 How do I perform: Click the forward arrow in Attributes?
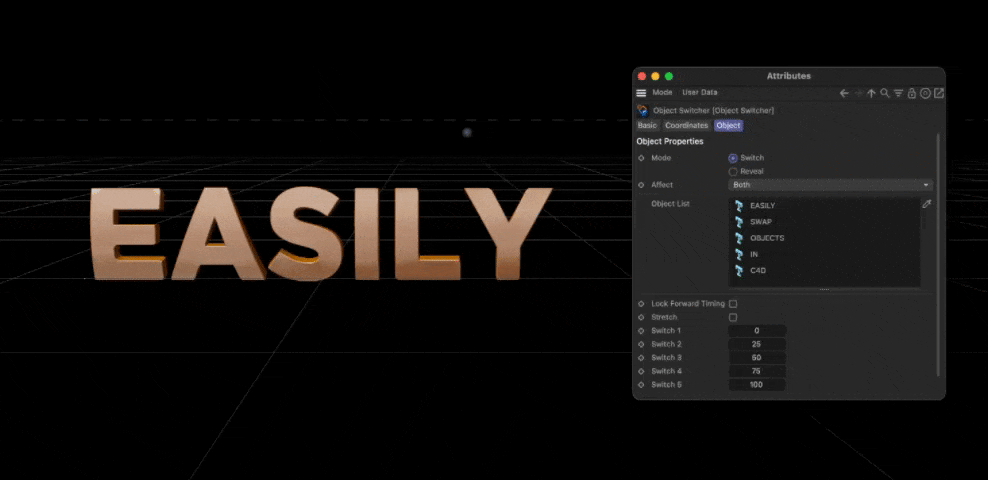[858, 93]
